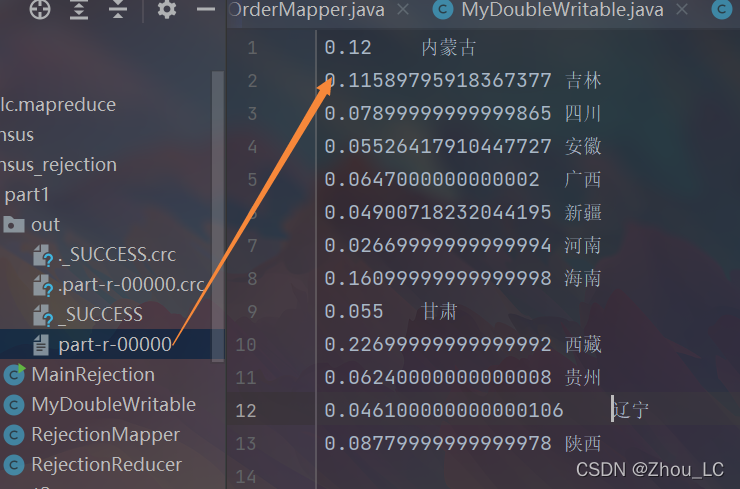The height and width of the screenshot is (489, 740).
Task: Click the value 0.0647000000000002
Action: pos(432,180)
